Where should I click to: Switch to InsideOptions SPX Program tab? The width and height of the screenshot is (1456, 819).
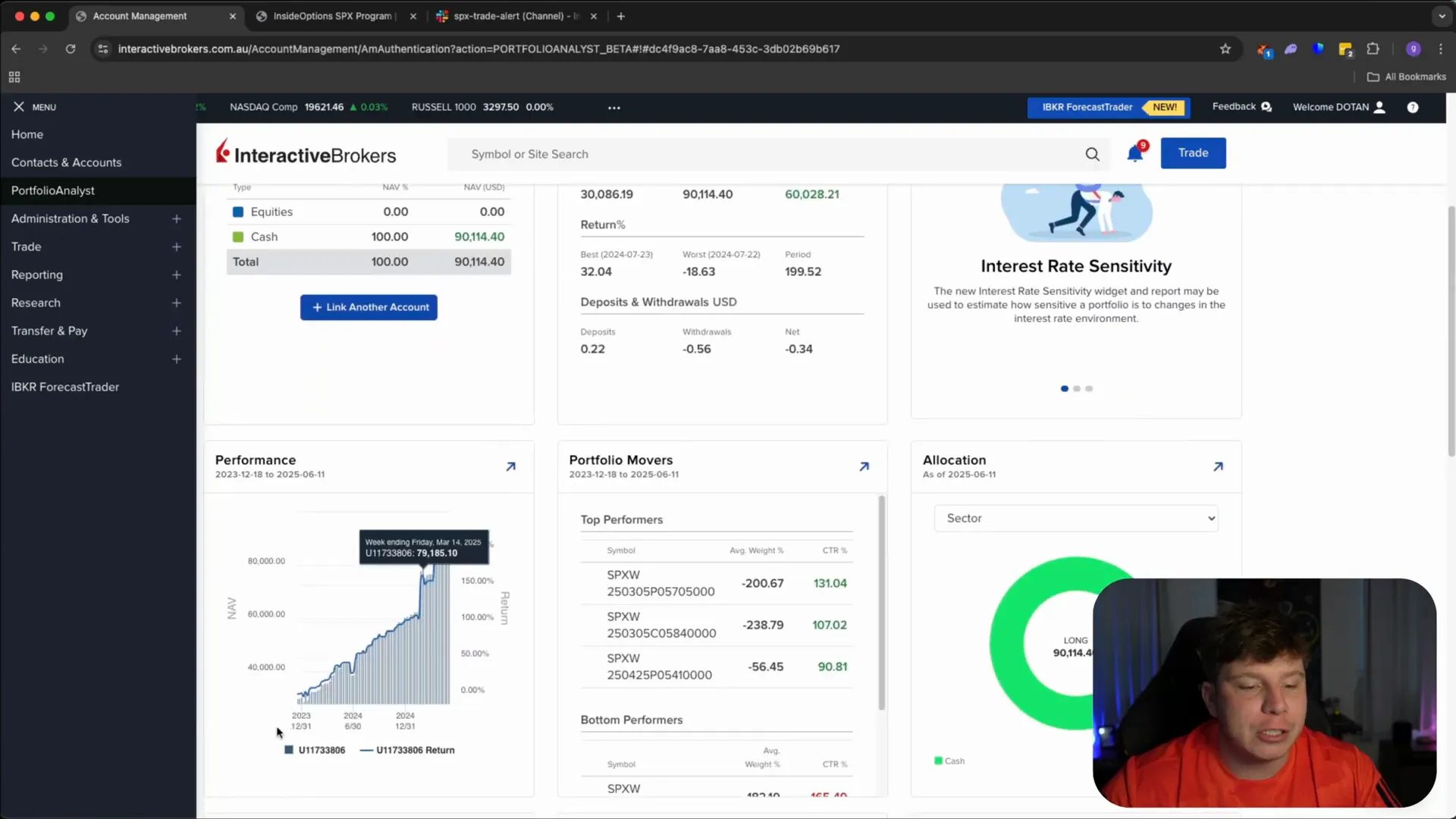point(334,16)
